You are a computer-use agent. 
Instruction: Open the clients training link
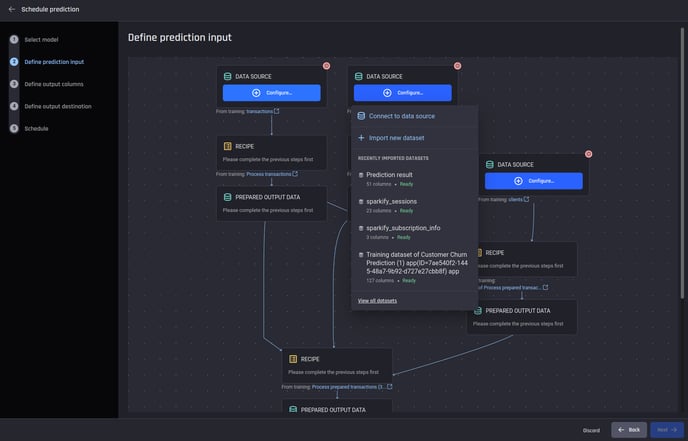pos(516,200)
